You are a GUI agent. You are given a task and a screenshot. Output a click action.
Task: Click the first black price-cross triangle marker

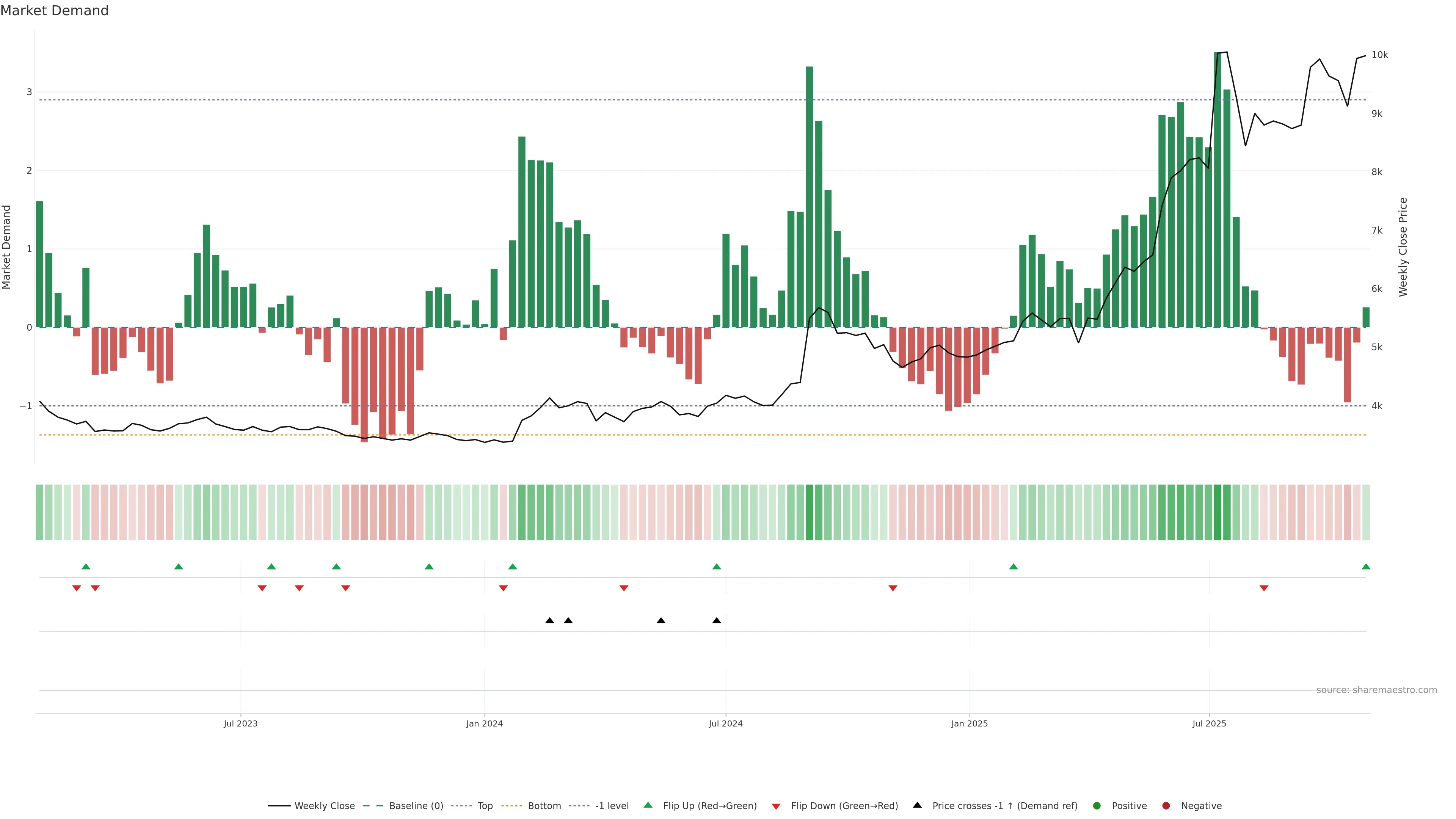pyautogui.click(x=549, y=621)
